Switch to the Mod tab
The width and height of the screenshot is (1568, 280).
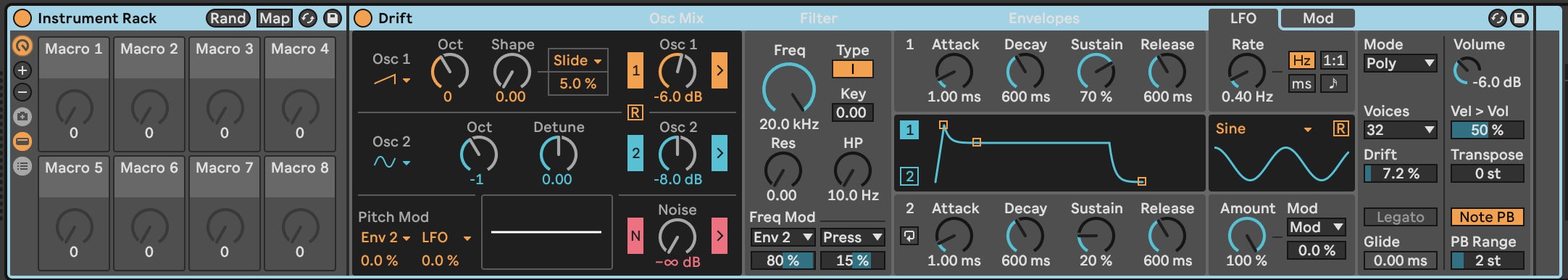coord(1317,18)
